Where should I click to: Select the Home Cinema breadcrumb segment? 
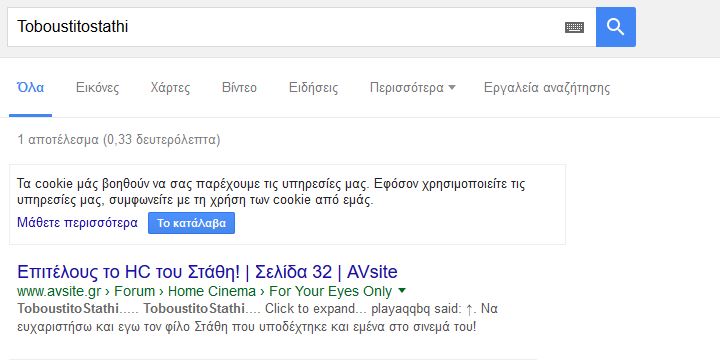[212, 291]
